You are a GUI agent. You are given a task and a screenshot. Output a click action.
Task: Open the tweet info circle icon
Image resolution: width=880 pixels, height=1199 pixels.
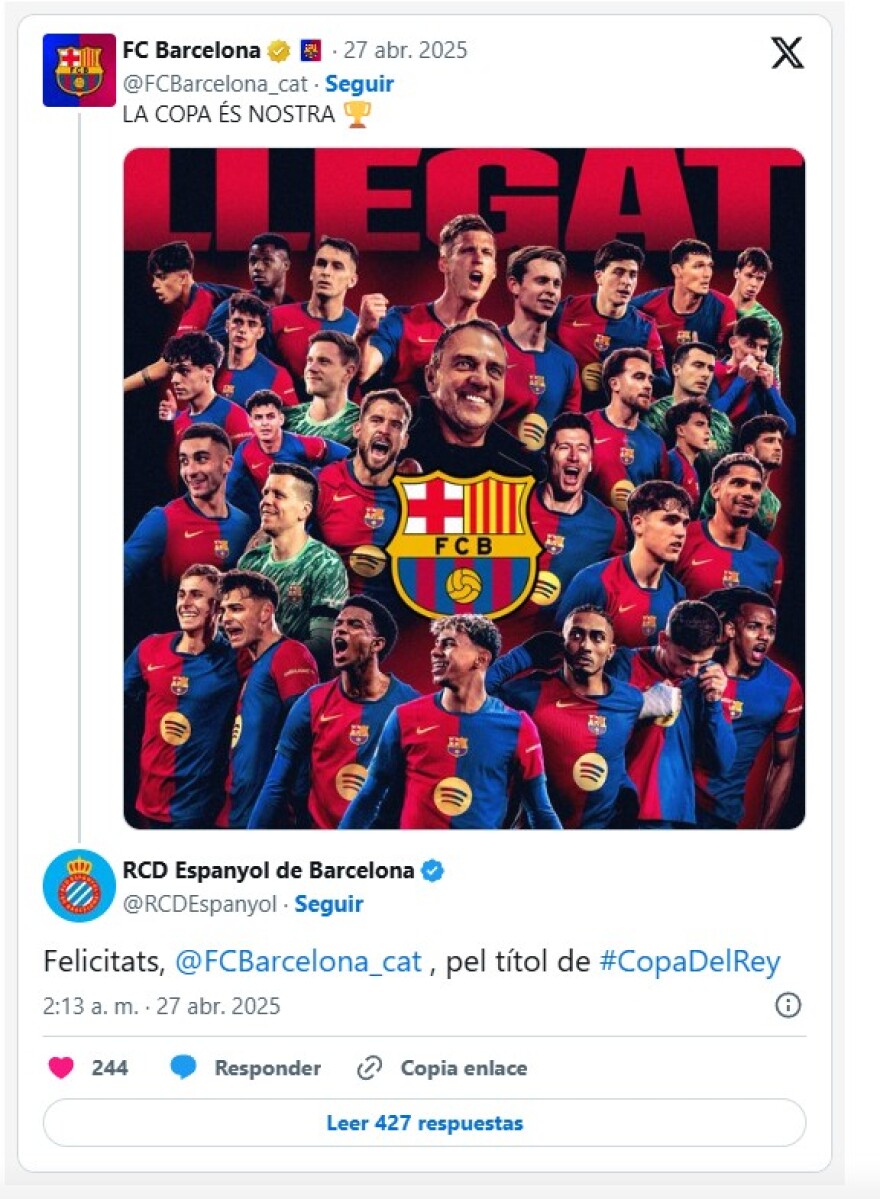(788, 1005)
